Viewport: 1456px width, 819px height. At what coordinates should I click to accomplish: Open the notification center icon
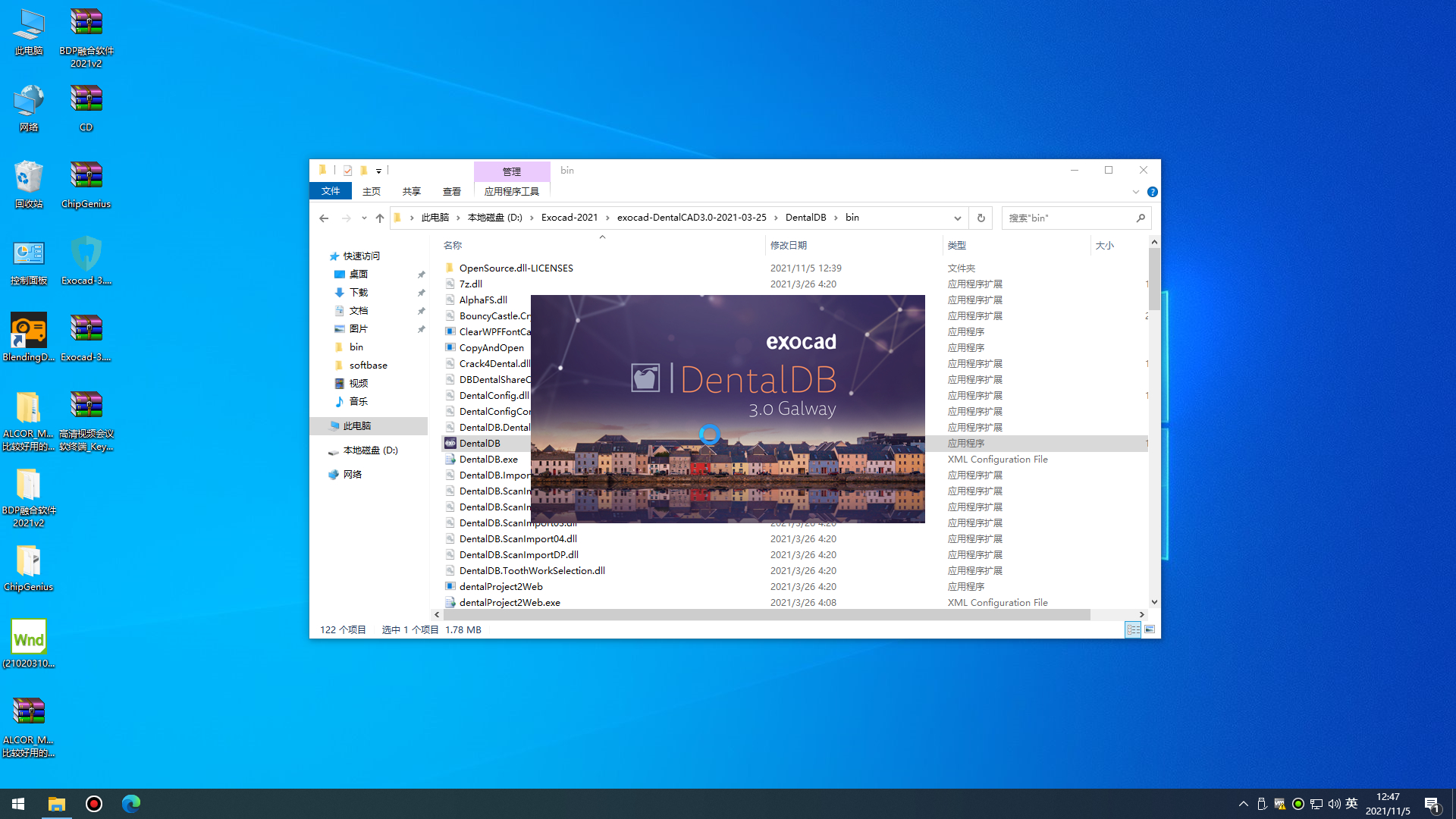[1432, 804]
